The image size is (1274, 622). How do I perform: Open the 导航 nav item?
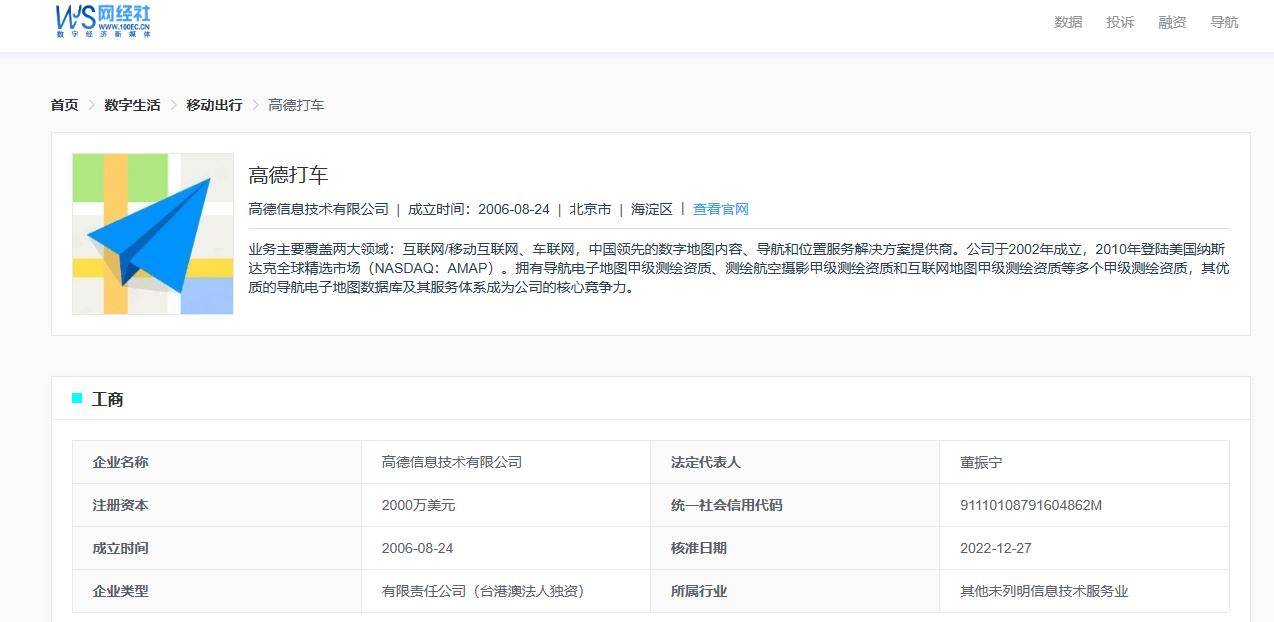1224,22
